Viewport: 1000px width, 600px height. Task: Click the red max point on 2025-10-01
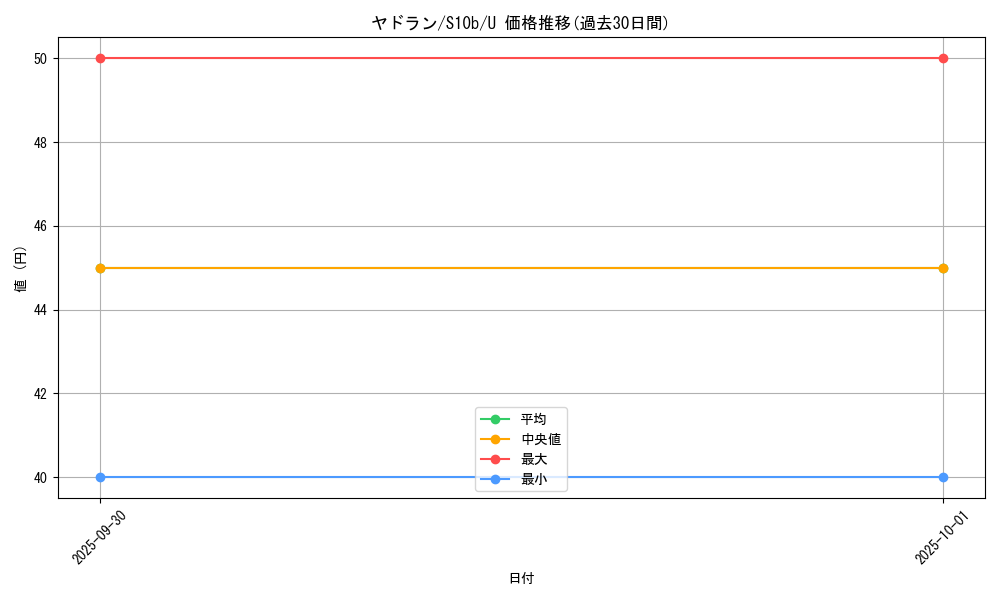point(943,58)
